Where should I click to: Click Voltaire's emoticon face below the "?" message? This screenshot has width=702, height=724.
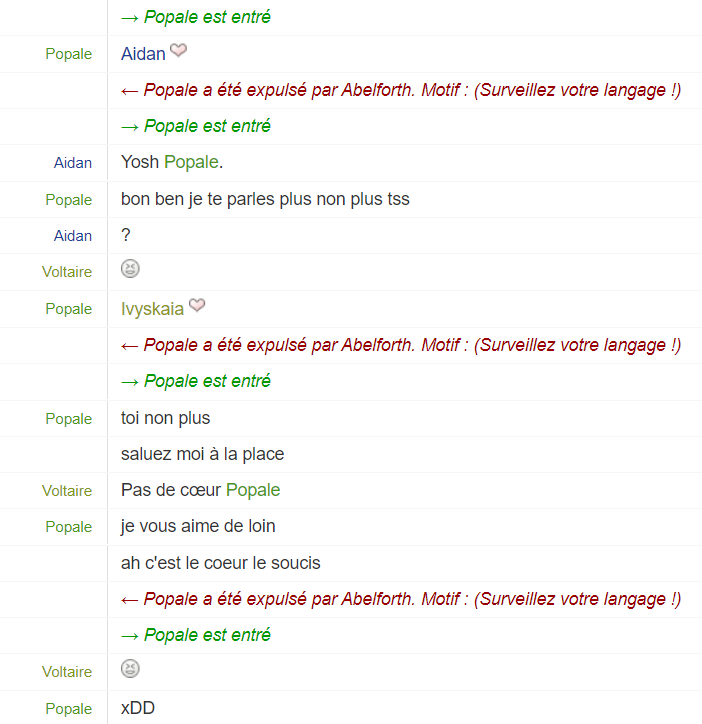(130, 269)
